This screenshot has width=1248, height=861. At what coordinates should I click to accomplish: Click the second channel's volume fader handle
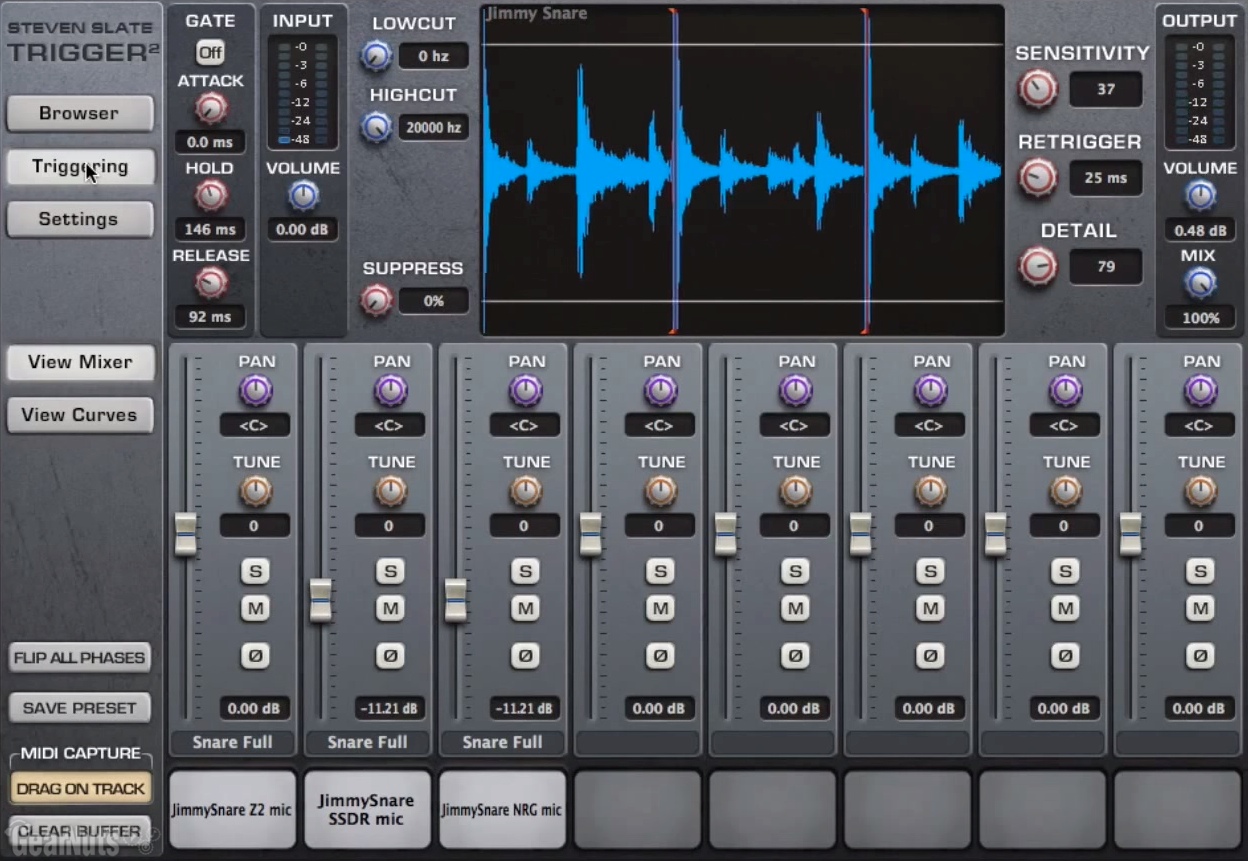(x=321, y=600)
